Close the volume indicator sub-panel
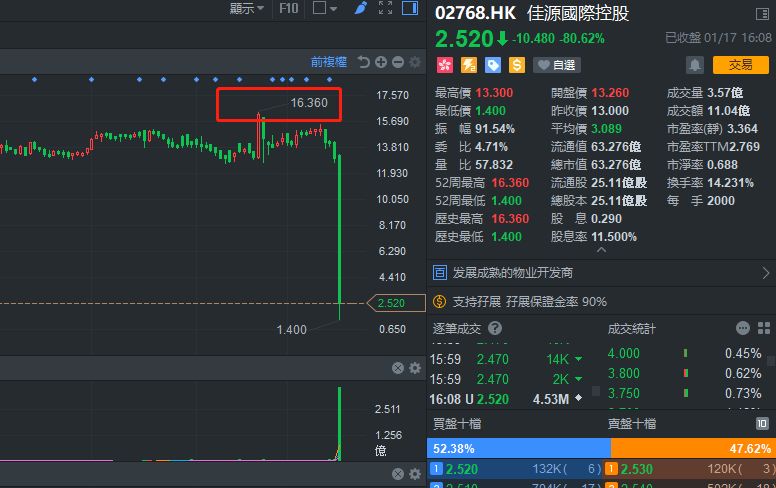The width and height of the screenshot is (776, 488). click(397, 369)
